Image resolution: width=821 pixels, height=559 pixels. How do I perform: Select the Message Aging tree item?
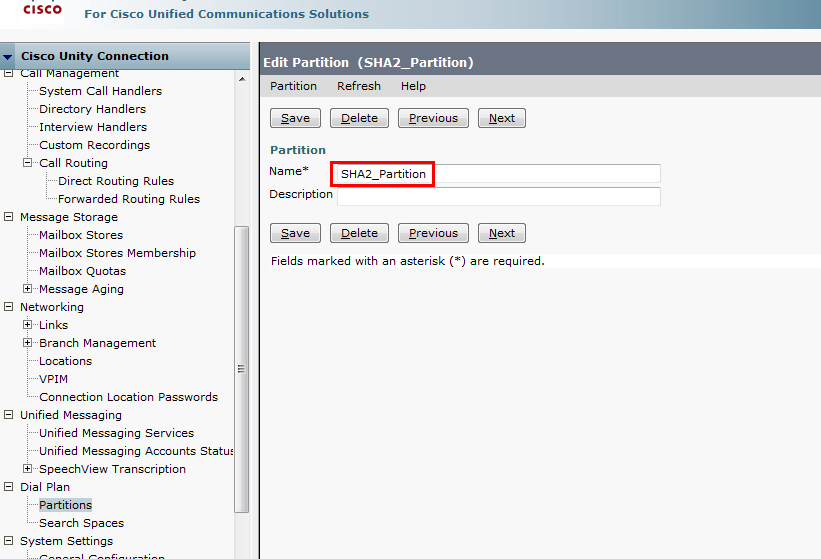pyautogui.click(x=81, y=289)
